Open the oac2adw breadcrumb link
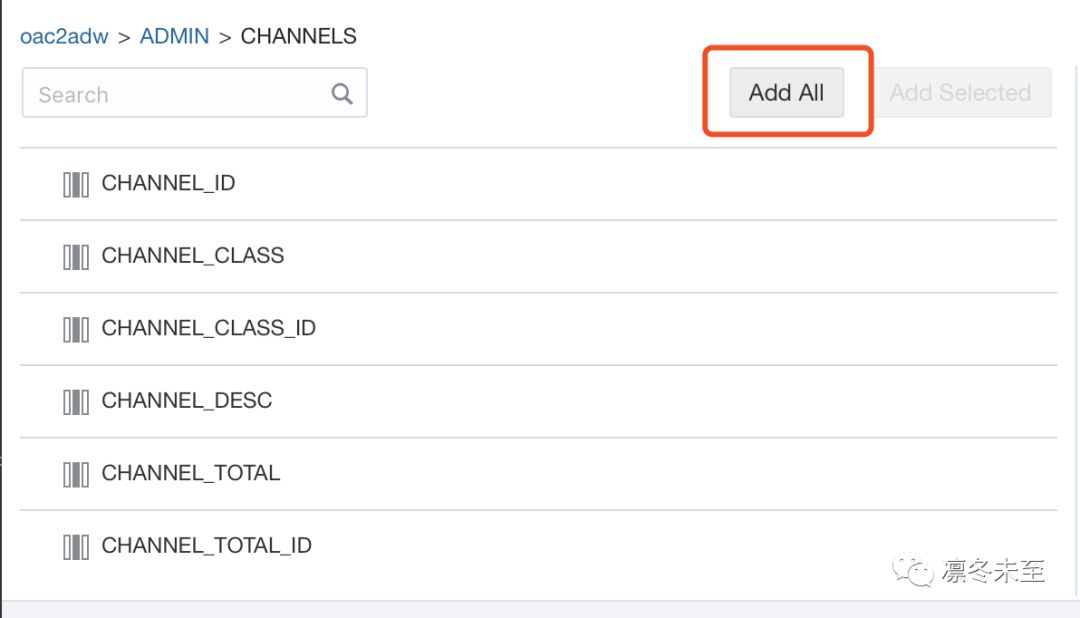1080x618 pixels. 64,37
